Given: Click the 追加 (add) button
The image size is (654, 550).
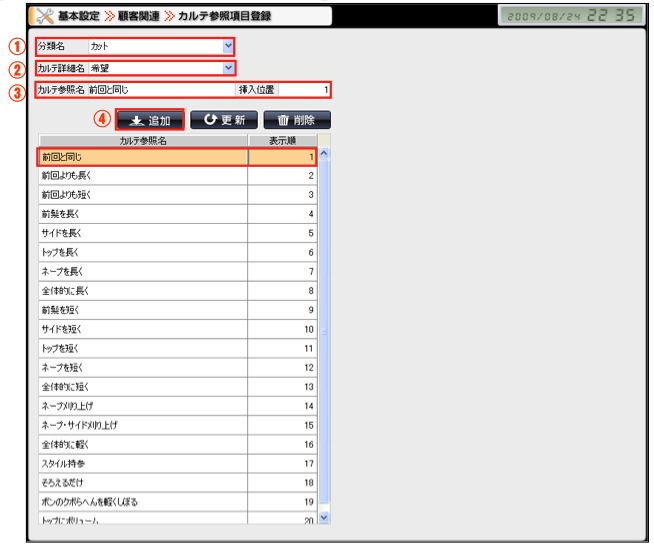Looking at the screenshot, I should click(150, 120).
